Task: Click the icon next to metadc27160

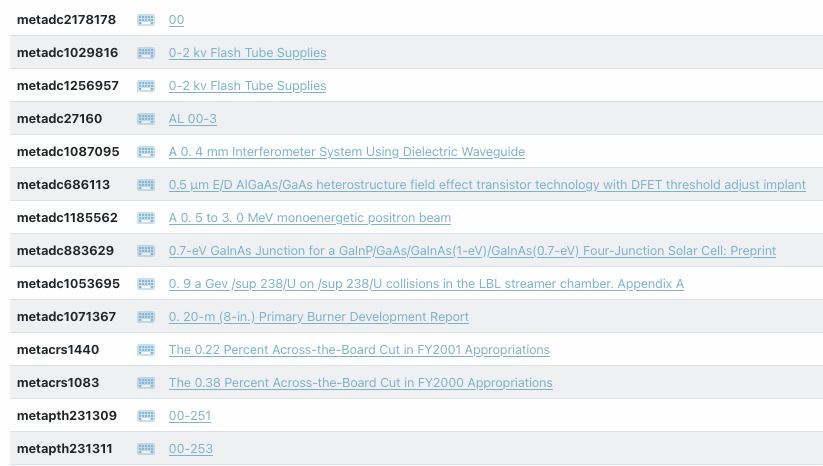Action: 146,119
